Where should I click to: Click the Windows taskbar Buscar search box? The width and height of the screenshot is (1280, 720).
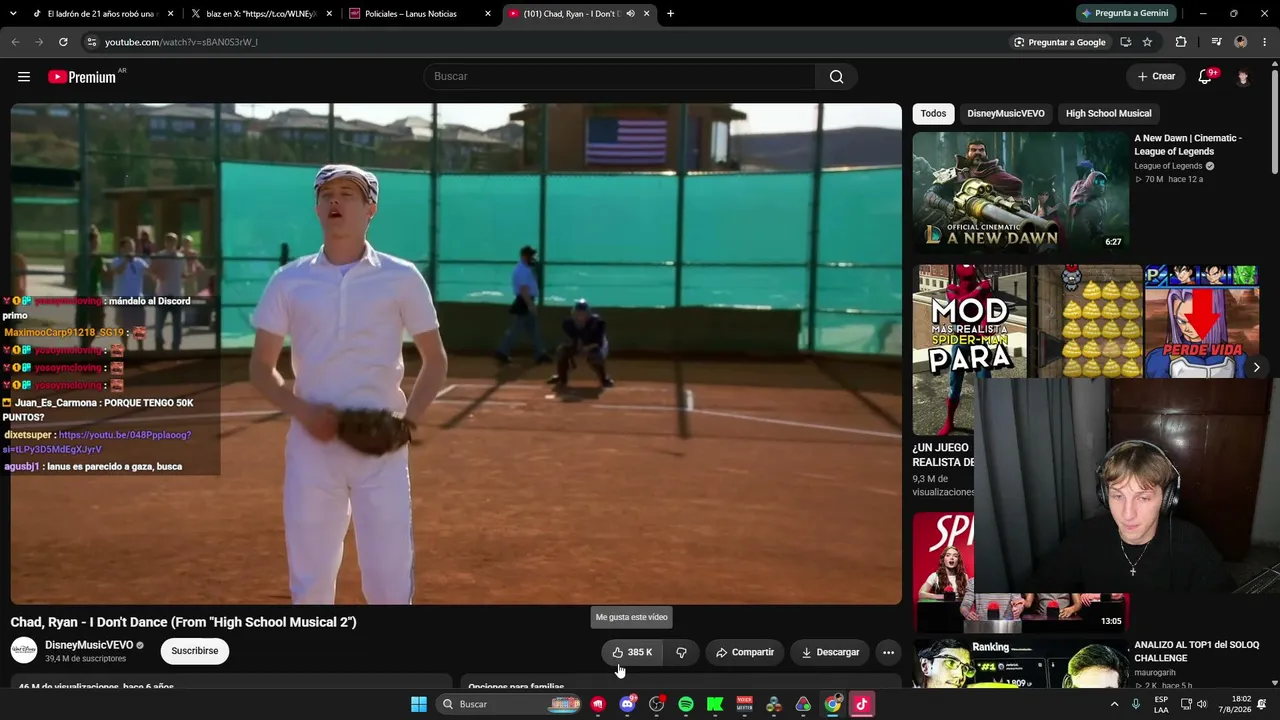pos(510,704)
